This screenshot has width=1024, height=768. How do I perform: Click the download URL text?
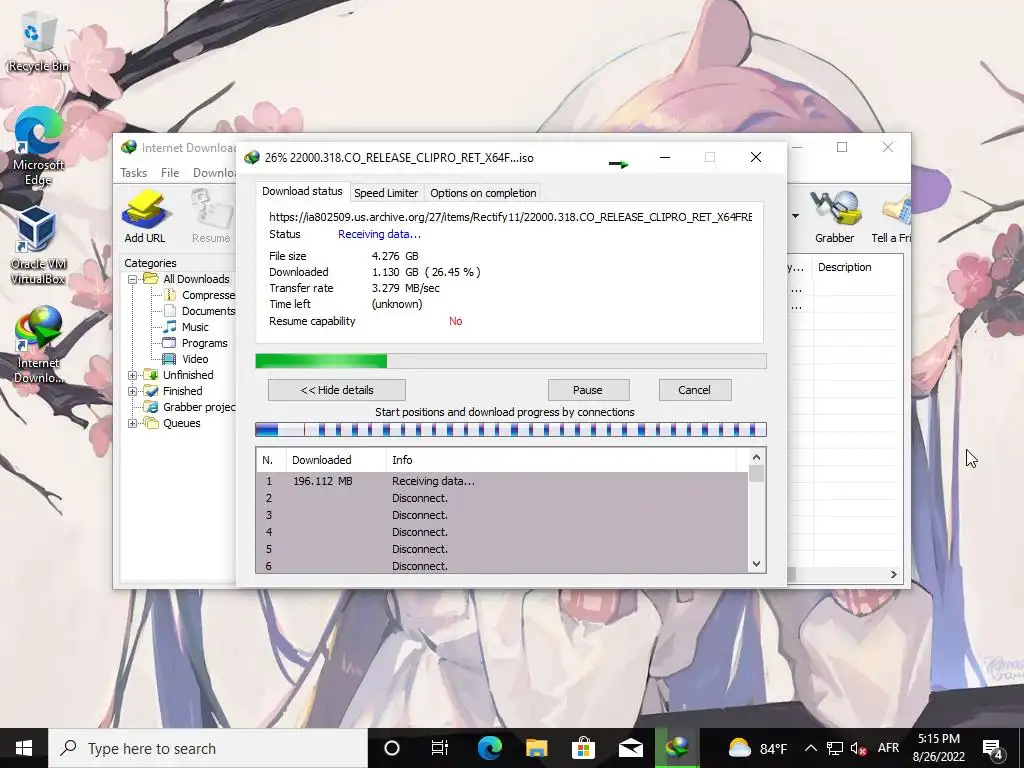pos(510,217)
